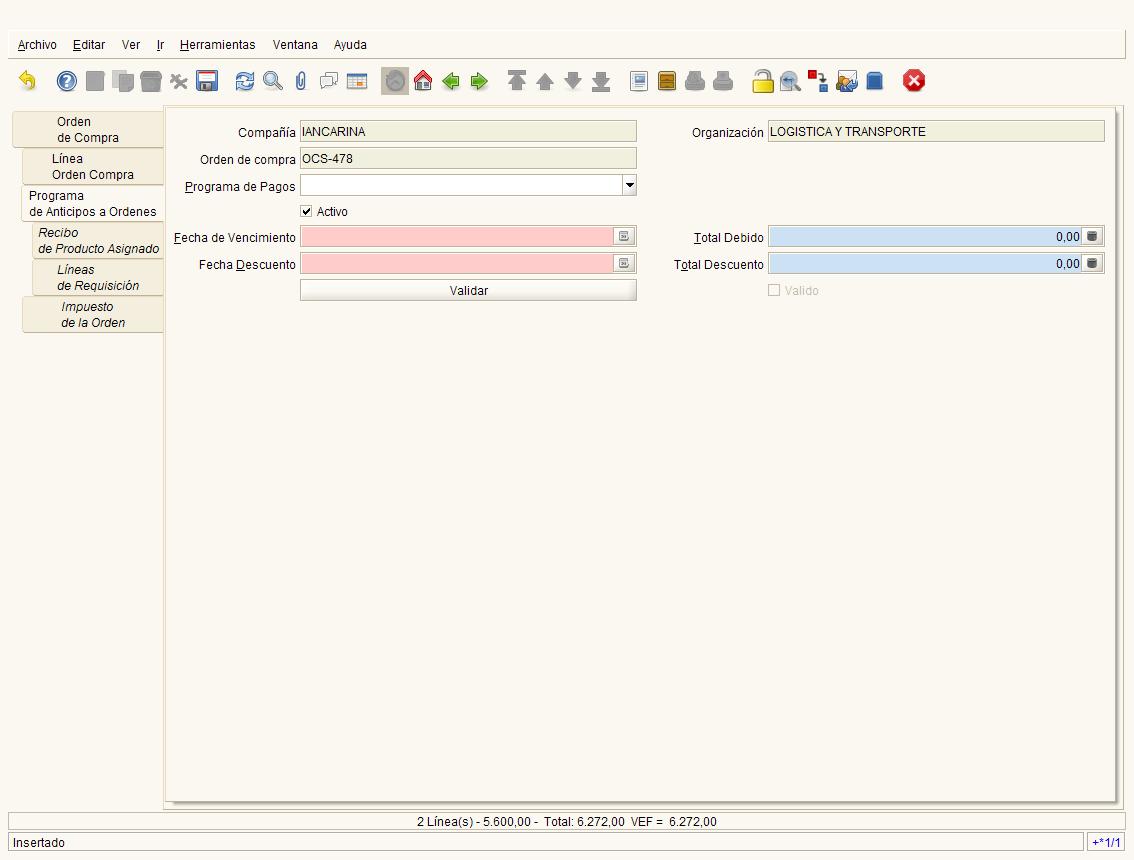This screenshot has height=860, width=1134.
Task: Open the Editar menu
Action: [x=89, y=45]
